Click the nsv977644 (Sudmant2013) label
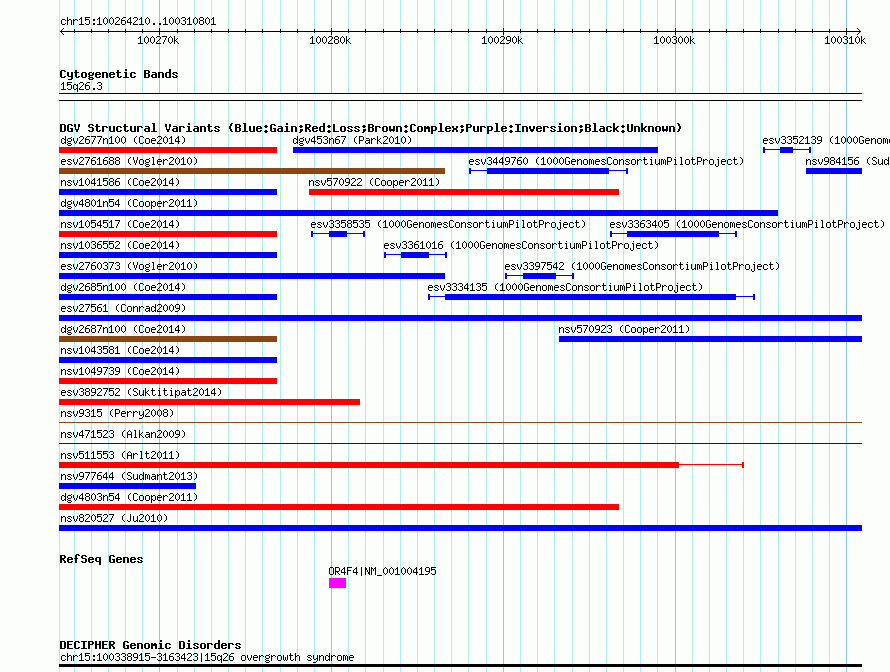 pos(129,476)
